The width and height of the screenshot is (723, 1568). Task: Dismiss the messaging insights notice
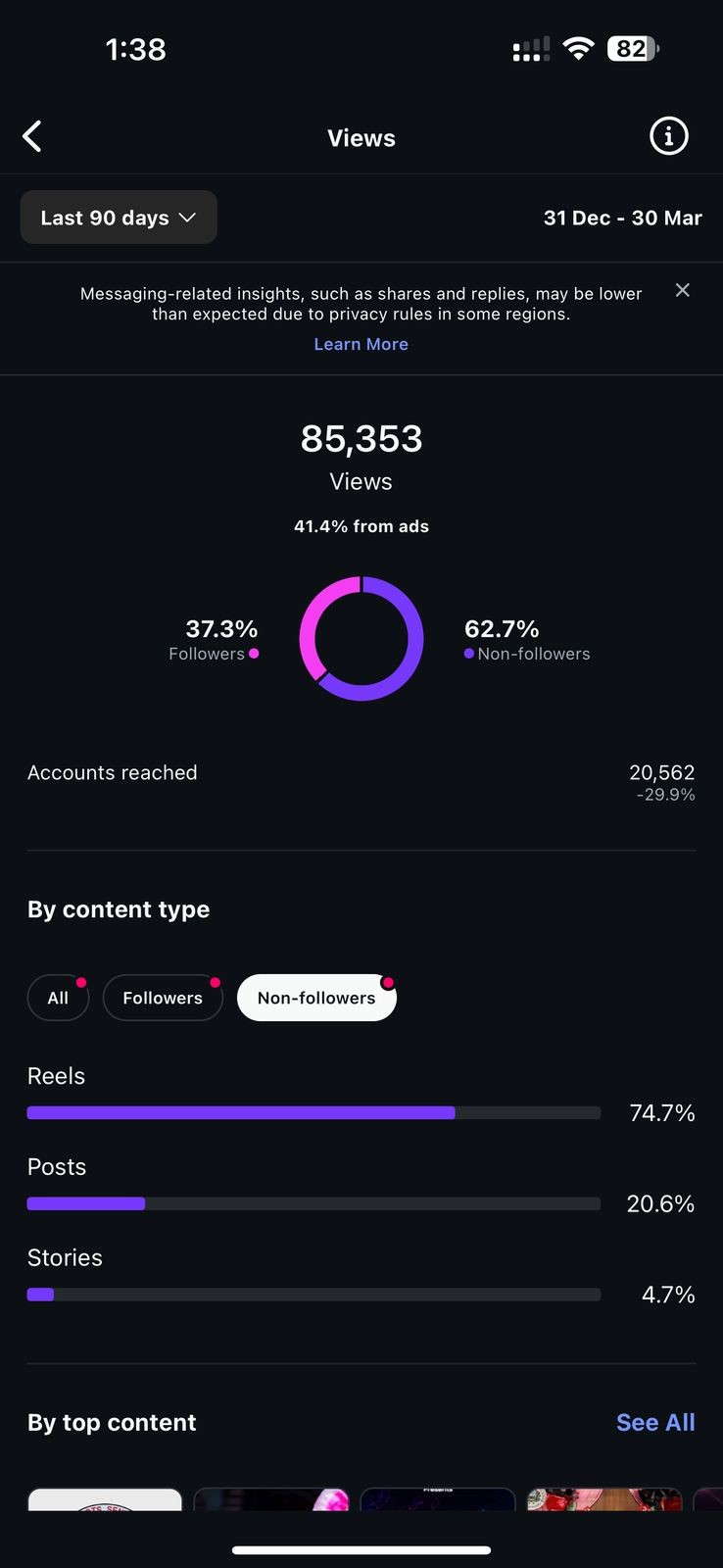tap(683, 290)
